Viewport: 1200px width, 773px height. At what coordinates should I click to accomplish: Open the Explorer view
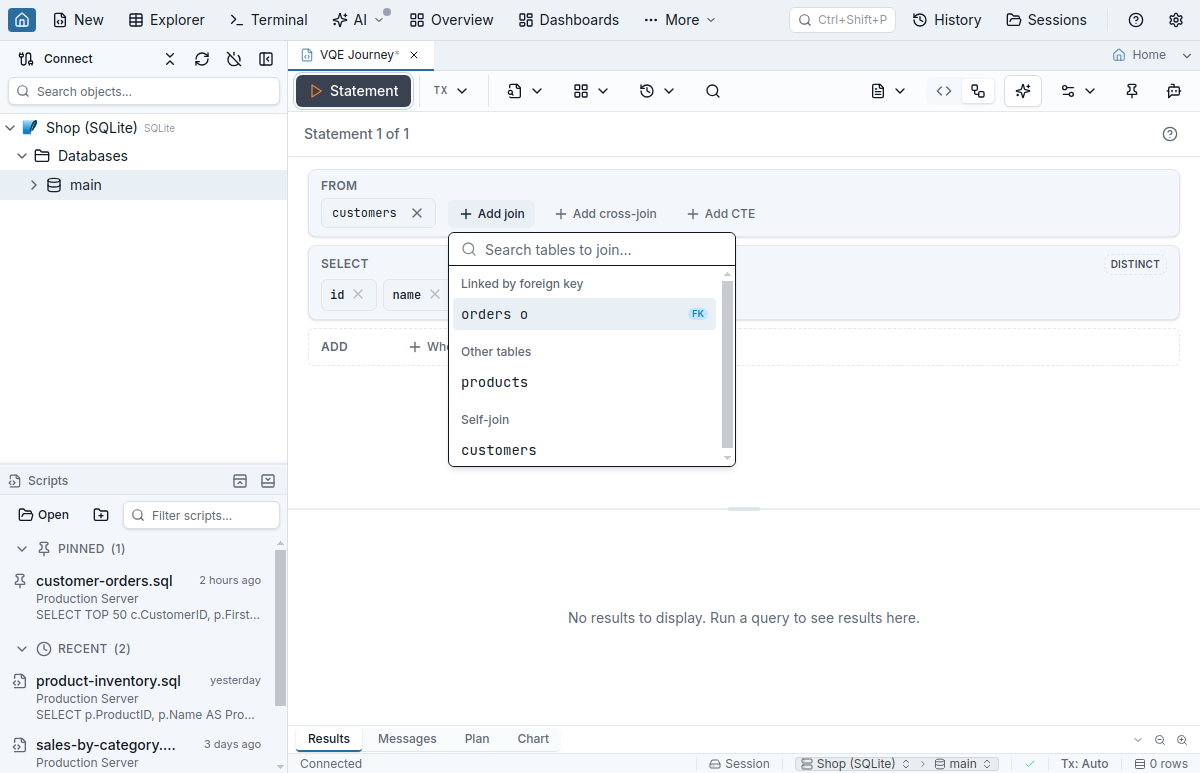(167, 20)
